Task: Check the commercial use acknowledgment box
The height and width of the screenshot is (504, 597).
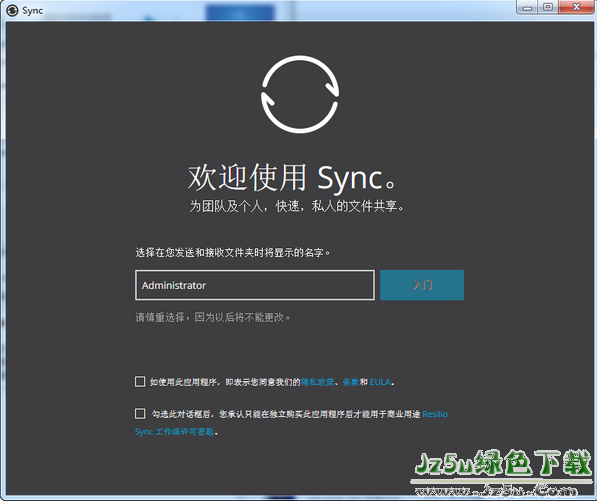Action: [140, 413]
